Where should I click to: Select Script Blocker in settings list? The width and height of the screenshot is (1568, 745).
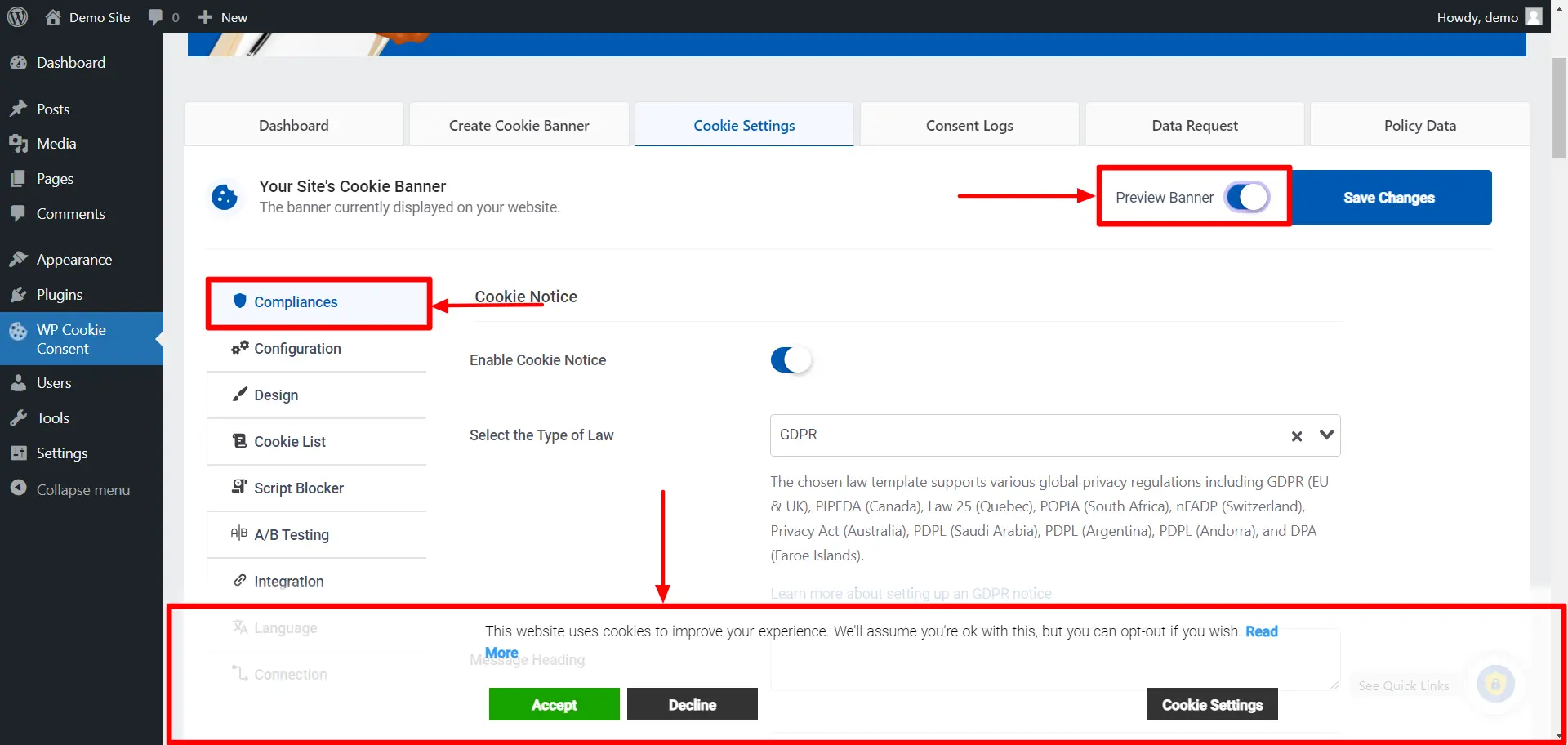298,488
